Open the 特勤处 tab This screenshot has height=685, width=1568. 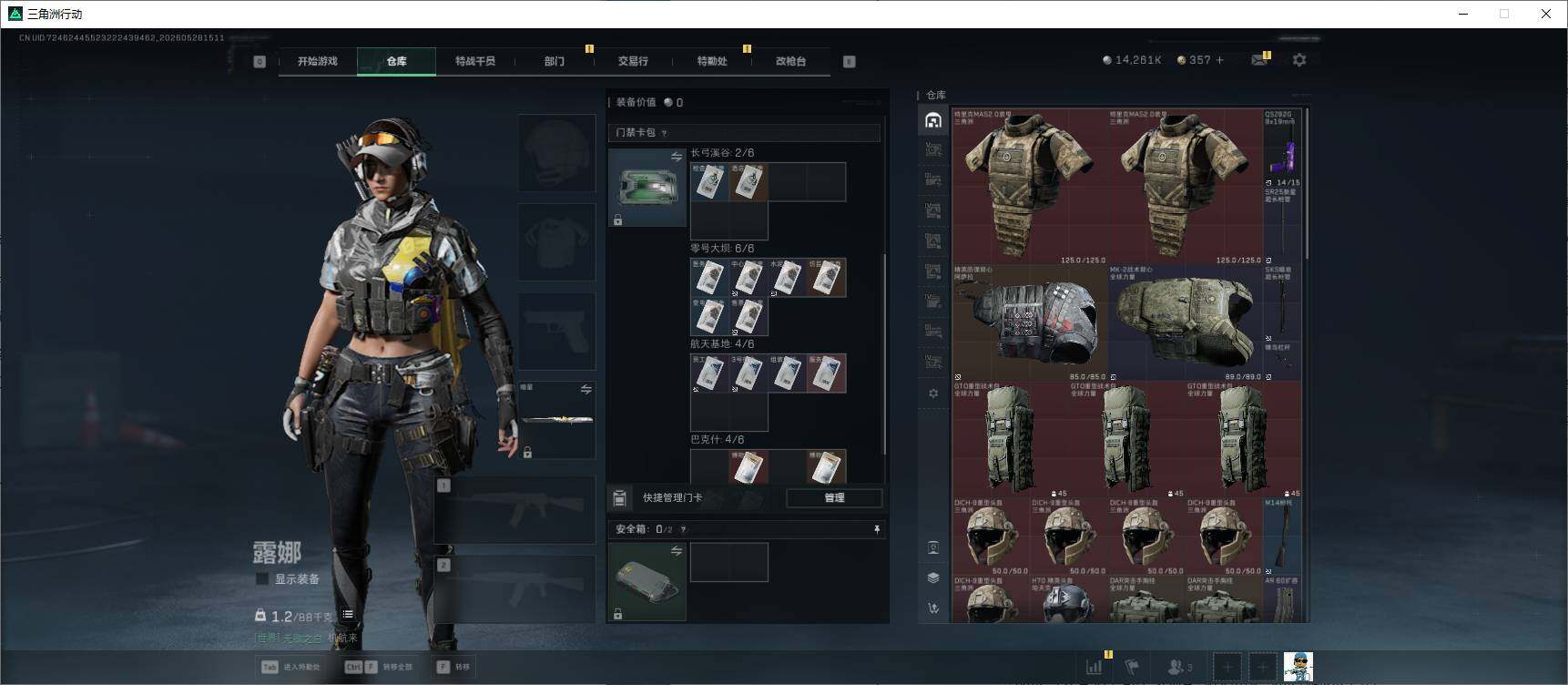click(x=712, y=61)
